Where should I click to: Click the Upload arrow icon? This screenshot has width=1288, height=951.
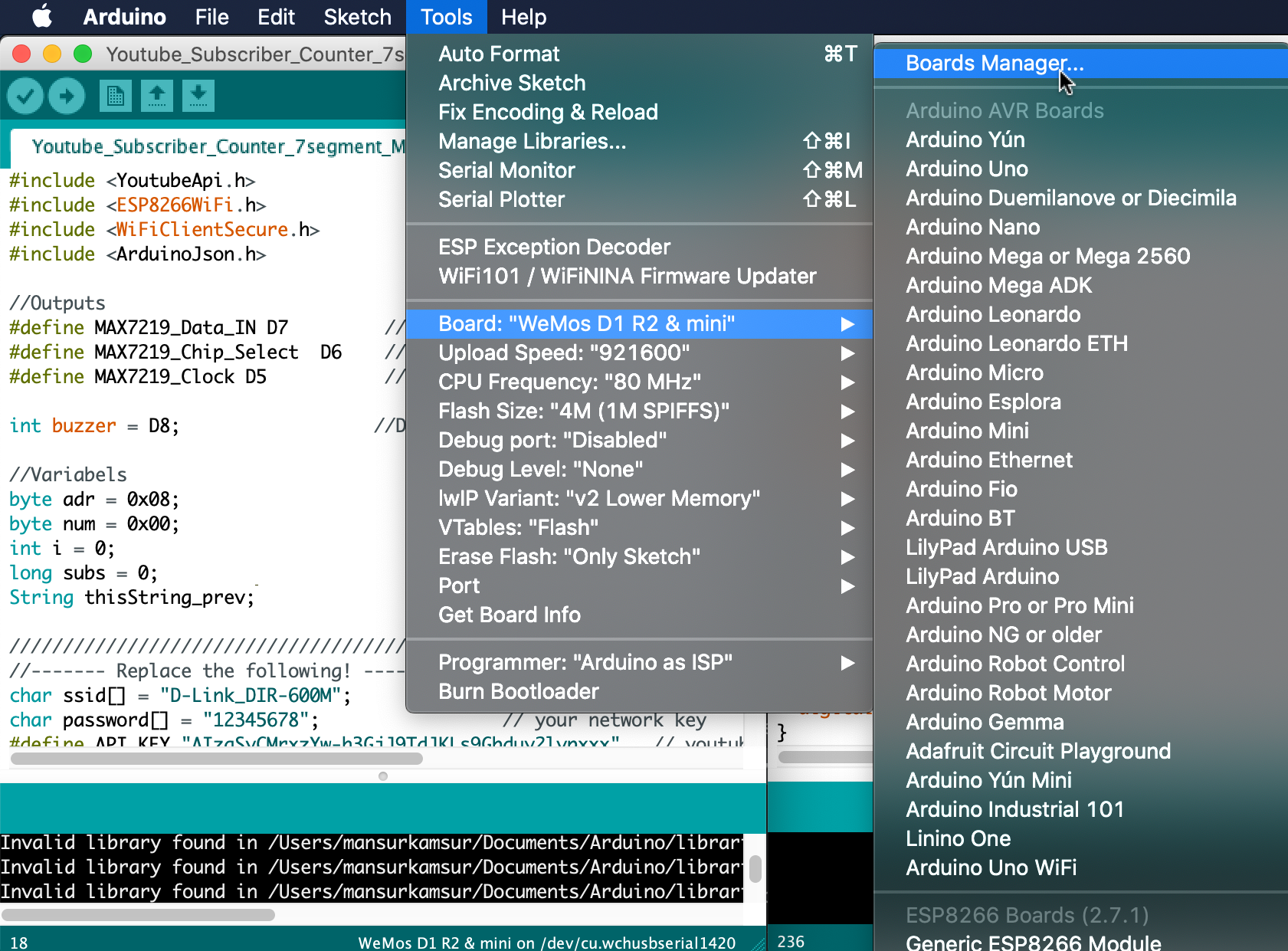pyautogui.click(x=67, y=96)
